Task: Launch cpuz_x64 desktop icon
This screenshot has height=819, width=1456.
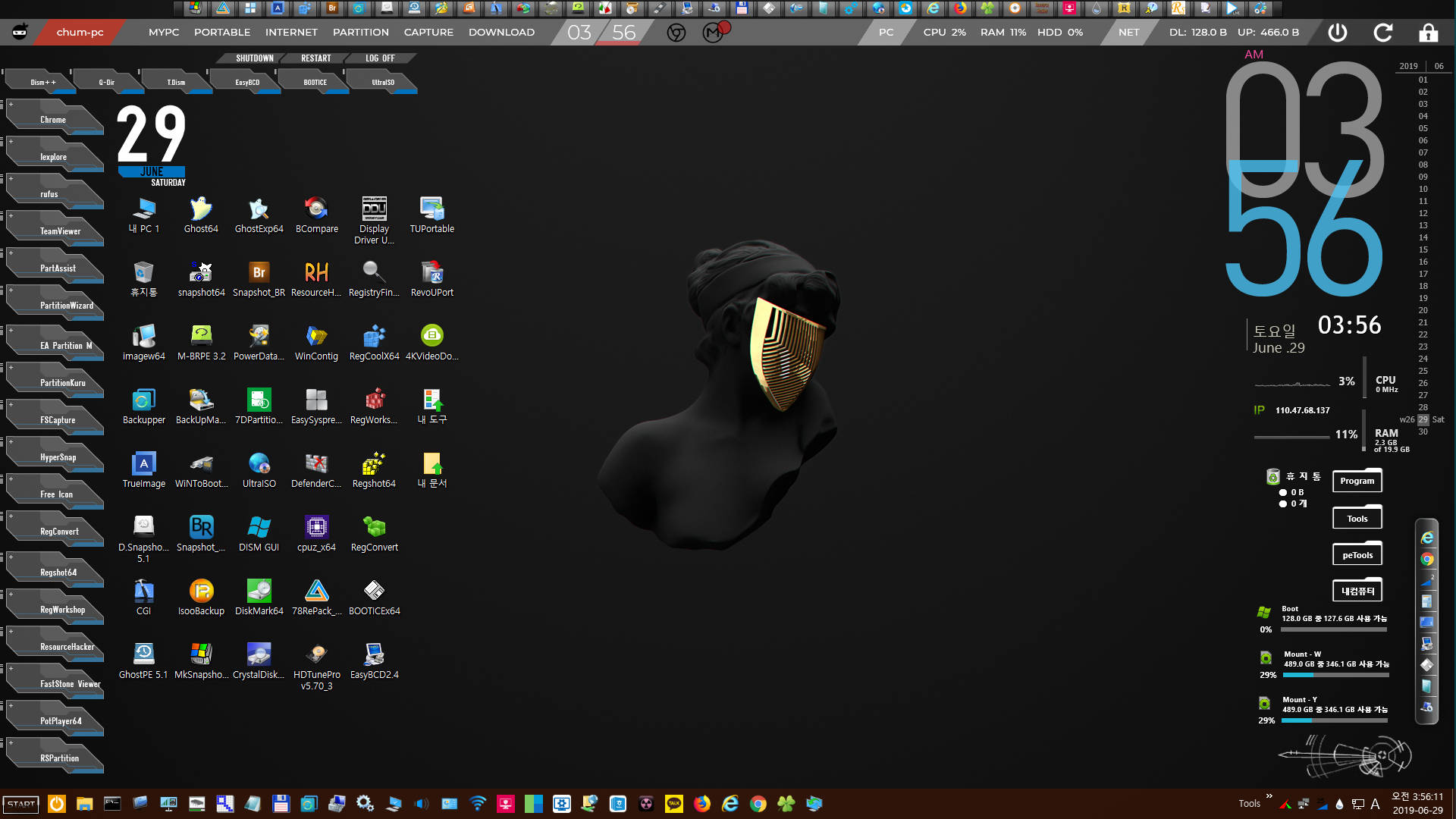Action: pos(316,533)
